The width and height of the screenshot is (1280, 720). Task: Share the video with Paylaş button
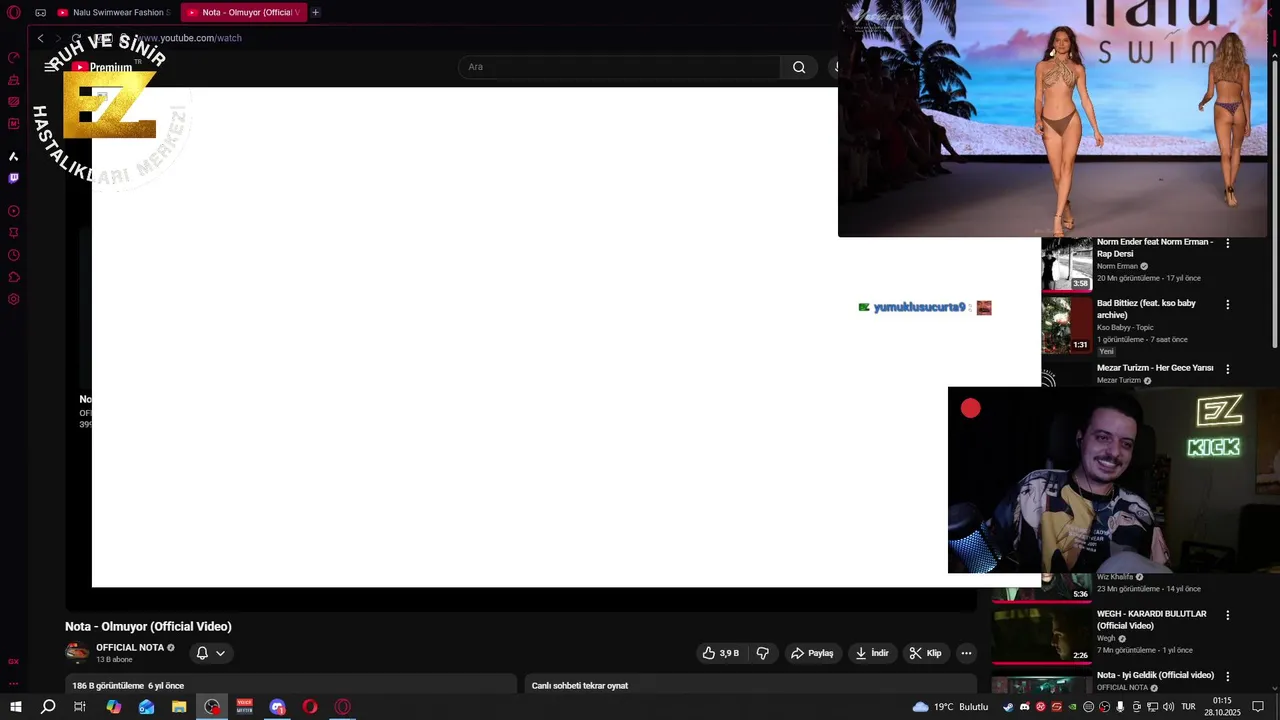812,653
